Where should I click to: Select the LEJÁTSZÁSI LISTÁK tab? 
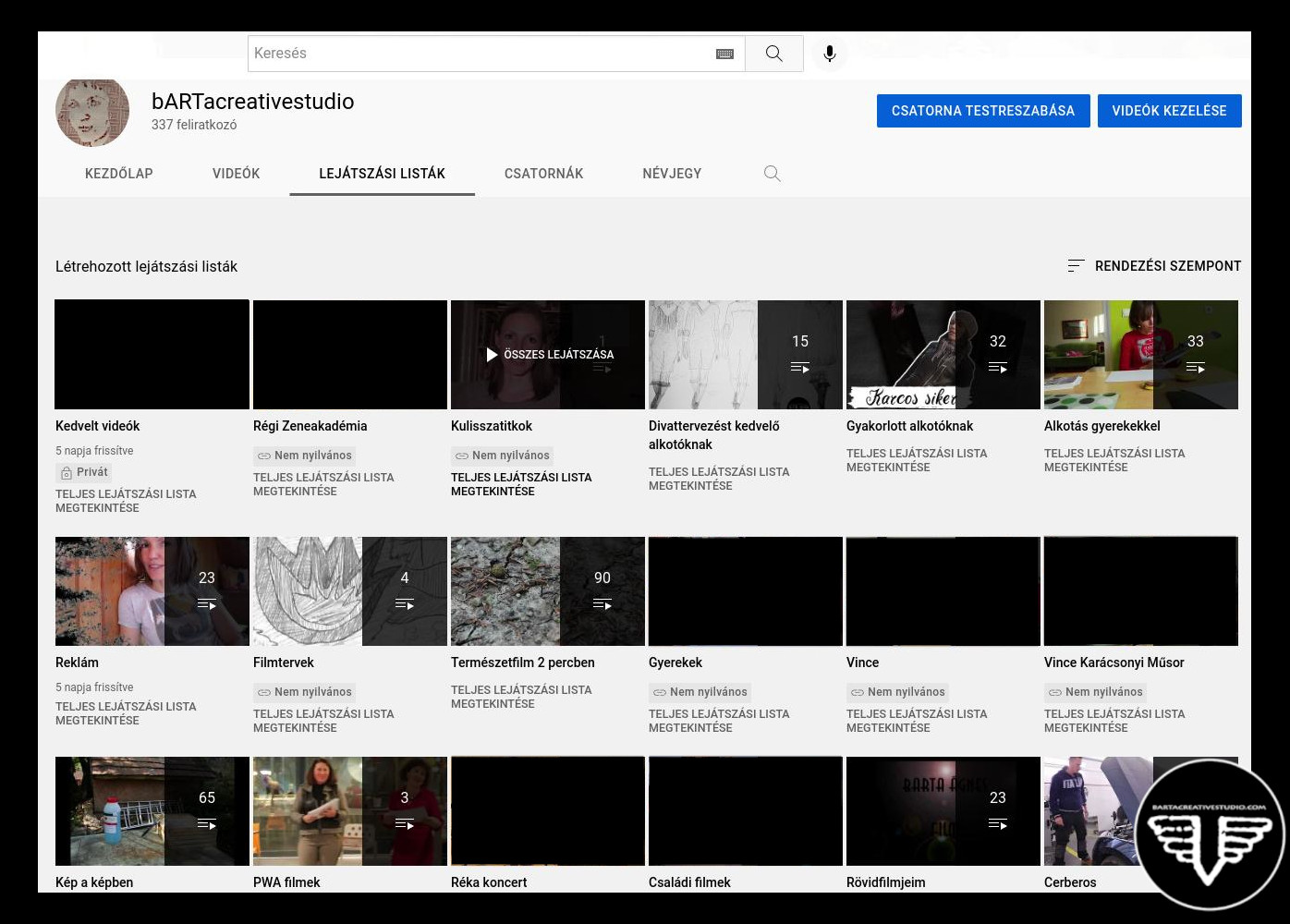383,174
